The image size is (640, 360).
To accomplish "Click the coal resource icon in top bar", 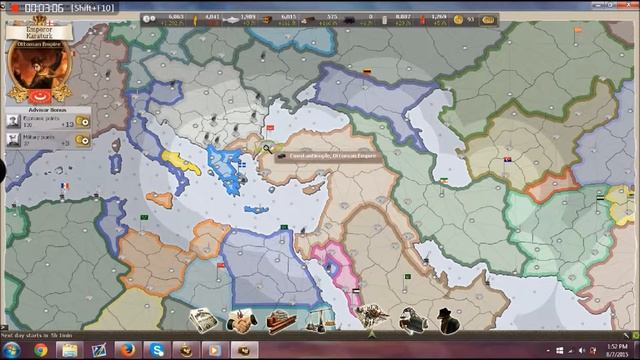I will pos(349,20).
